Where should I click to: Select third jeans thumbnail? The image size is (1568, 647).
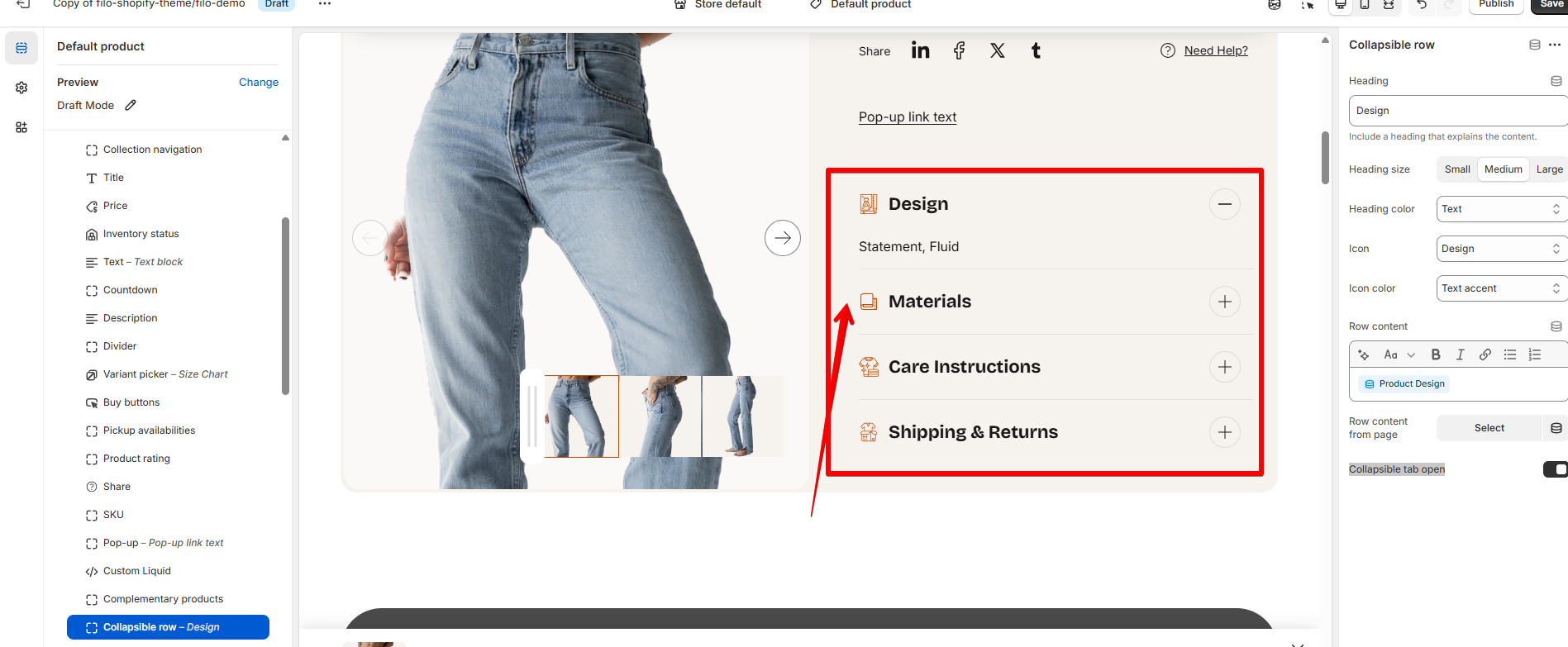(742, 416)
